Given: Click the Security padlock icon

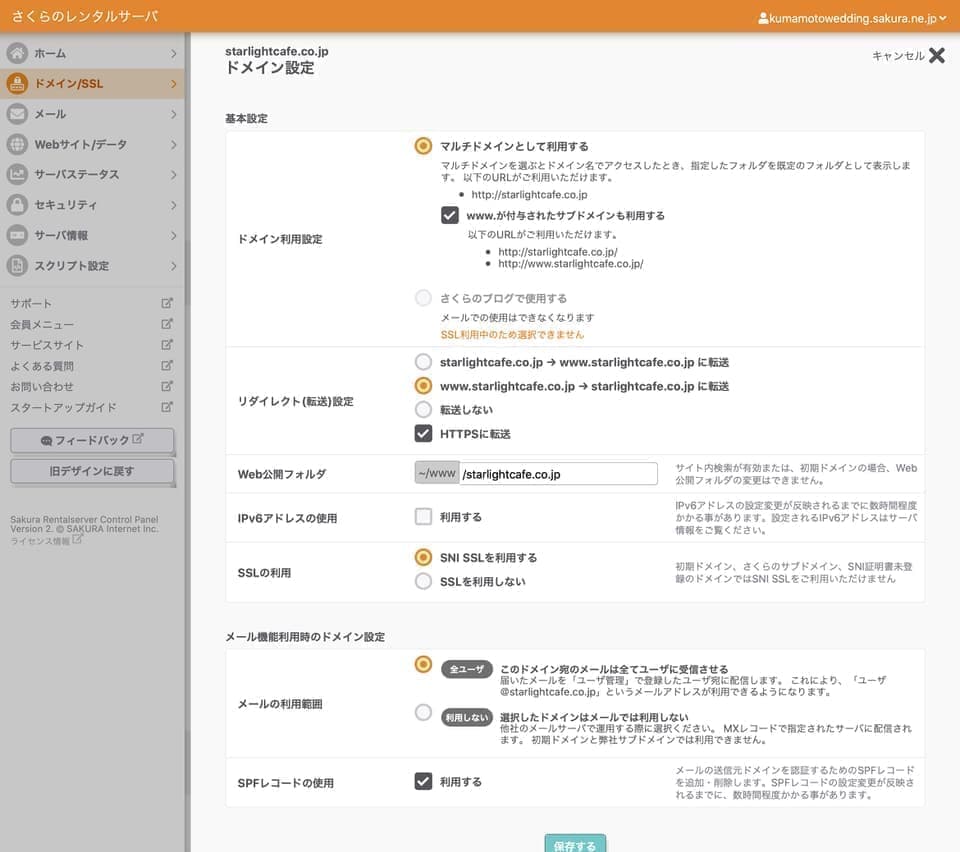Looking at the screenshot, I should pos(17,205).
